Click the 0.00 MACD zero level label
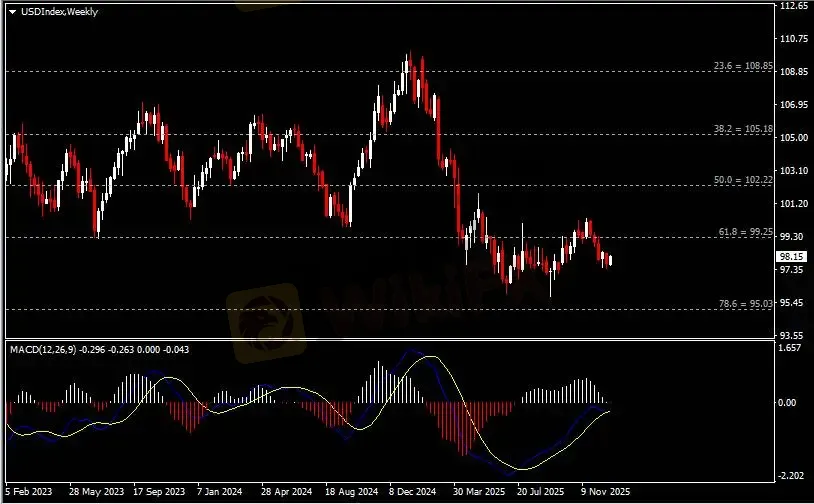Viewport: 814px width, 504px height. [790, 403]
